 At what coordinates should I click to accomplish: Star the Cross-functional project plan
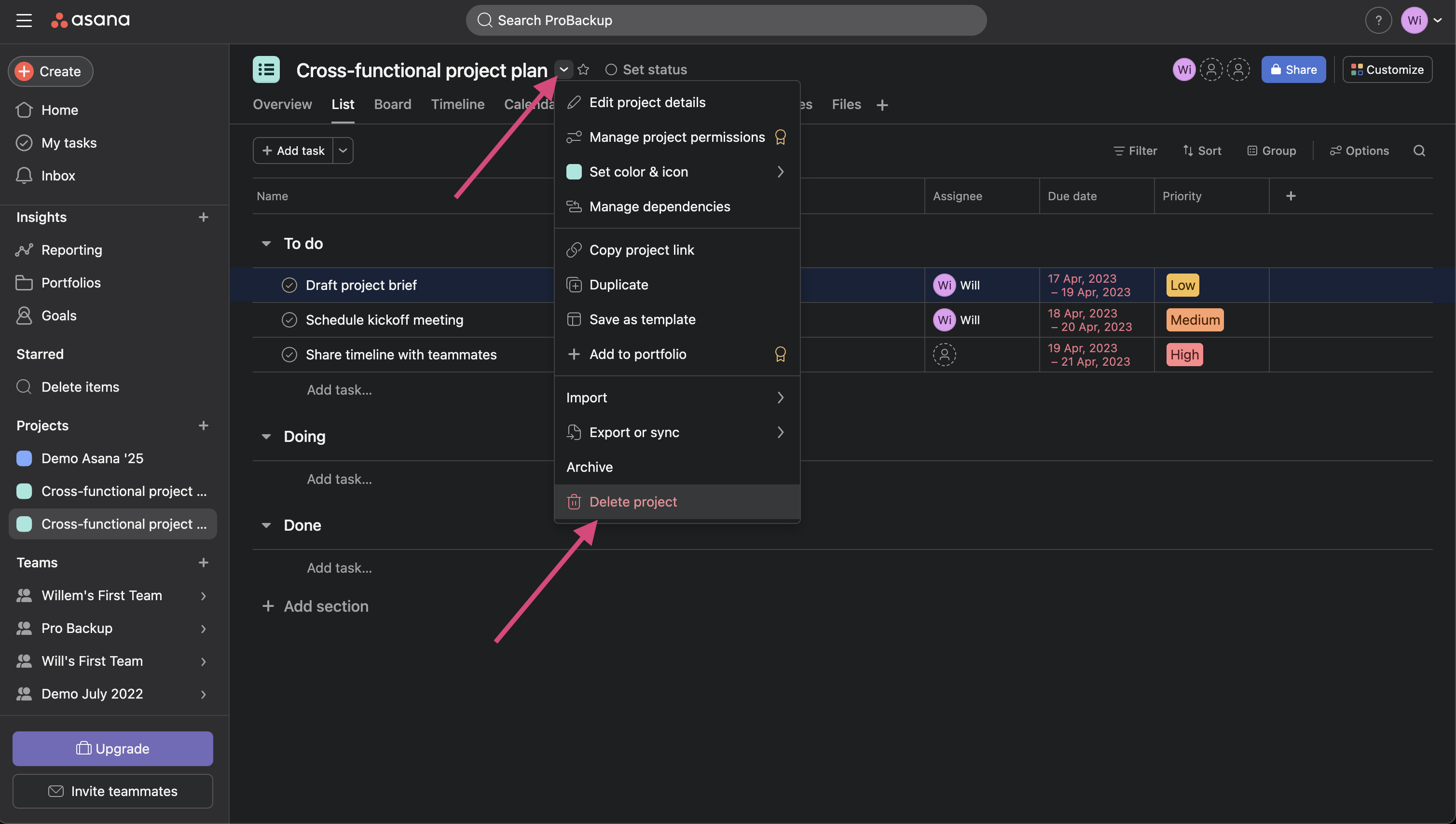(583, 69)
